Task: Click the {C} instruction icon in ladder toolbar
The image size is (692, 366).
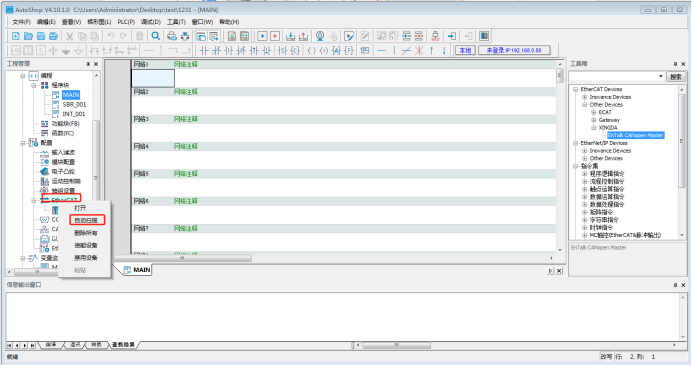Action: point(295,51)
